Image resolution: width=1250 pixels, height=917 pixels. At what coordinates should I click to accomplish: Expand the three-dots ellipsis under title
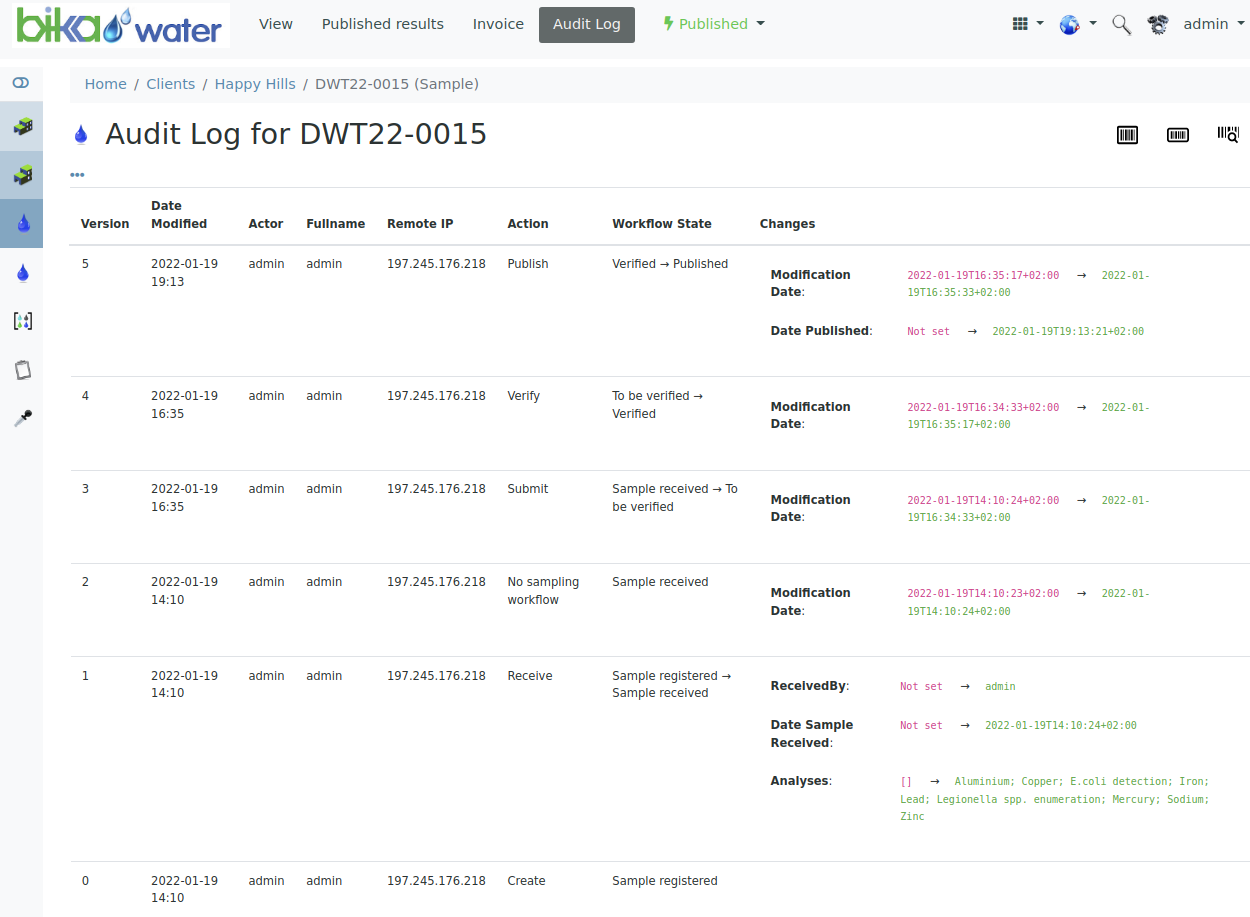77,175
